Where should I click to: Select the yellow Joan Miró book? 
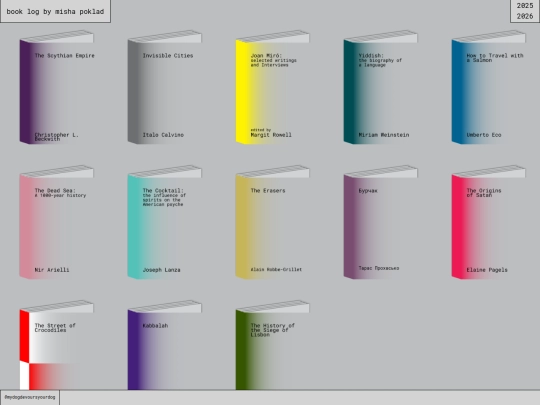click(x=273, y=87)
